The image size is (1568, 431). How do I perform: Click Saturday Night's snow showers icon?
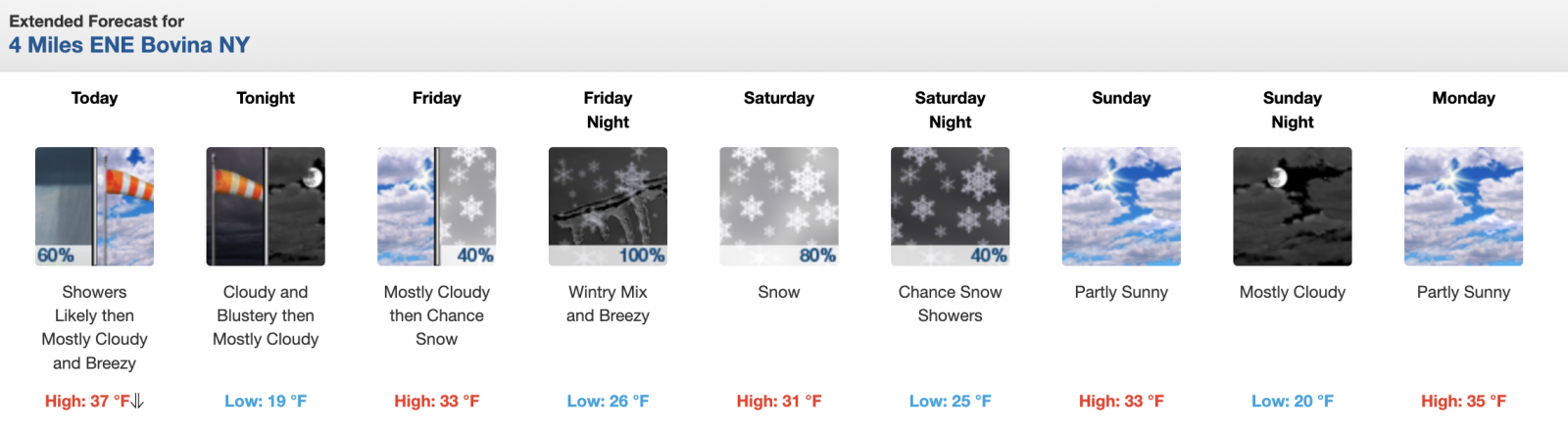click(x=950, y=207)
